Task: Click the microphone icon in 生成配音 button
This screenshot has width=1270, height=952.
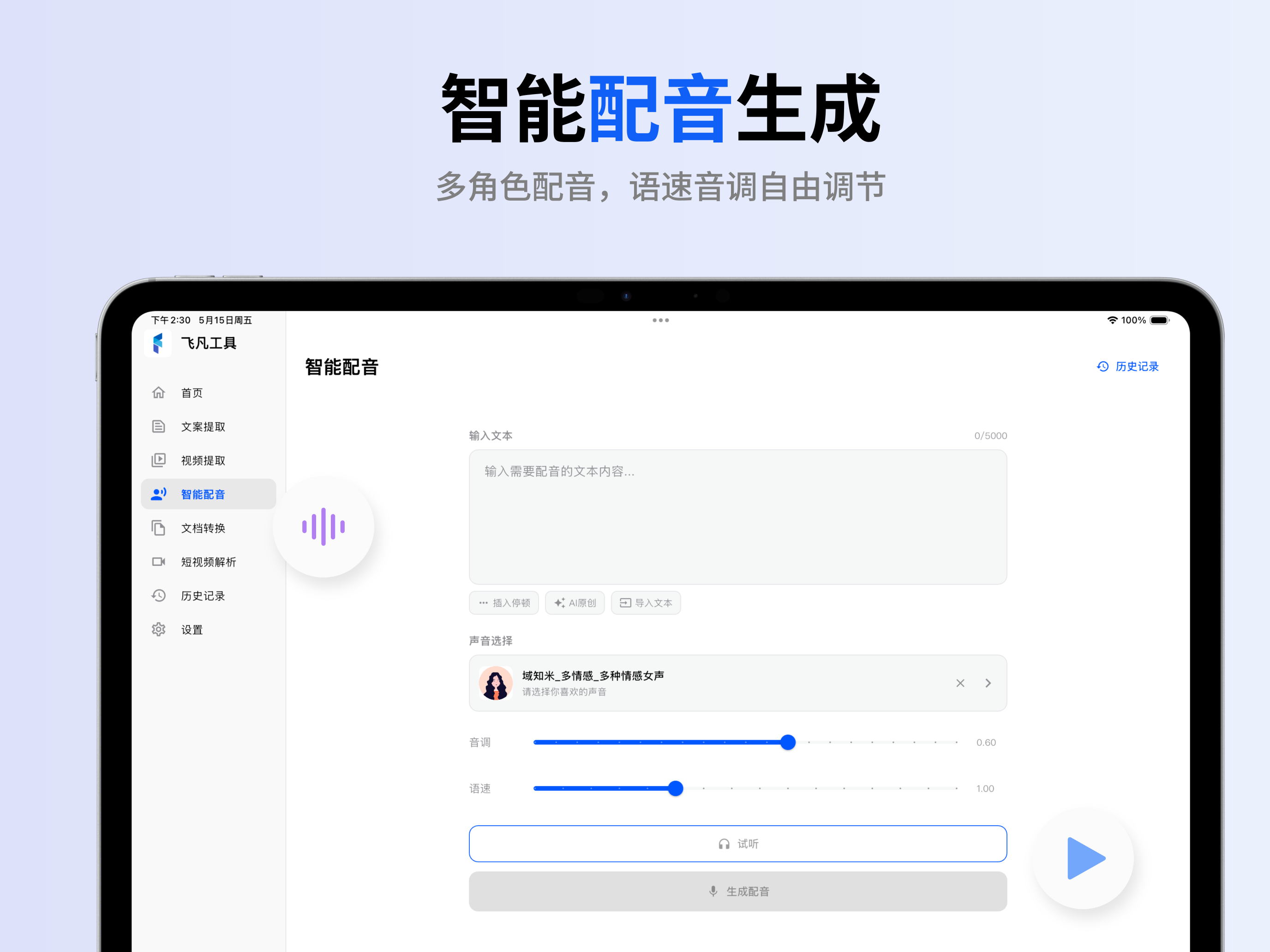Action: [713, 891]
